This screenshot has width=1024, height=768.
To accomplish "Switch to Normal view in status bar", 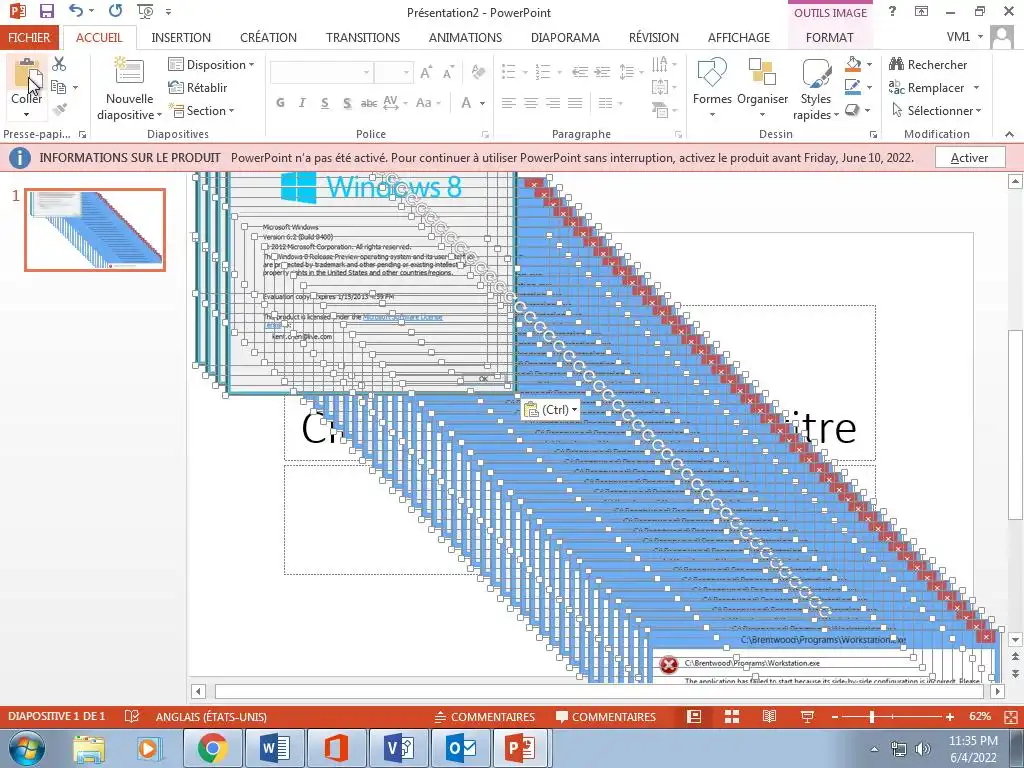I will (694, 716).
